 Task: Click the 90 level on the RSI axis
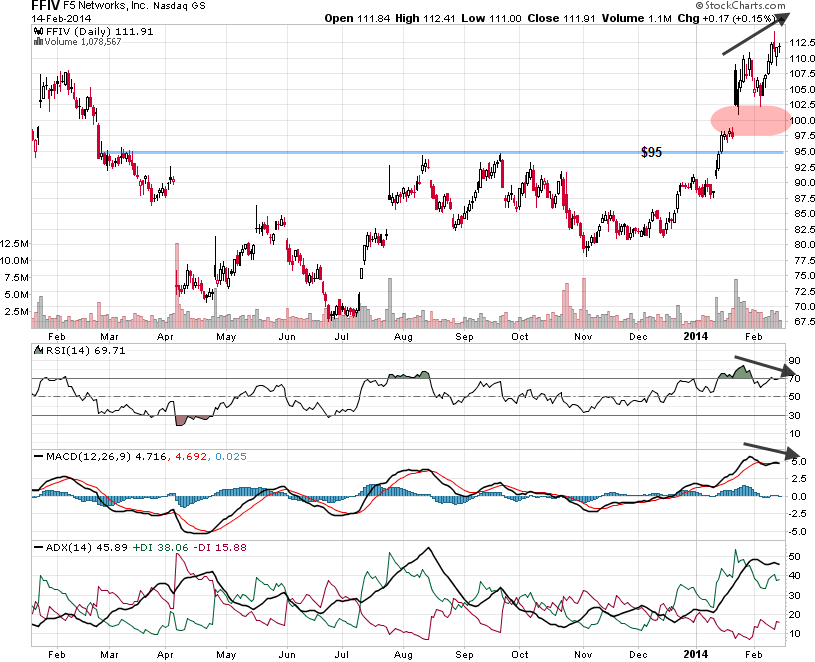795,361
